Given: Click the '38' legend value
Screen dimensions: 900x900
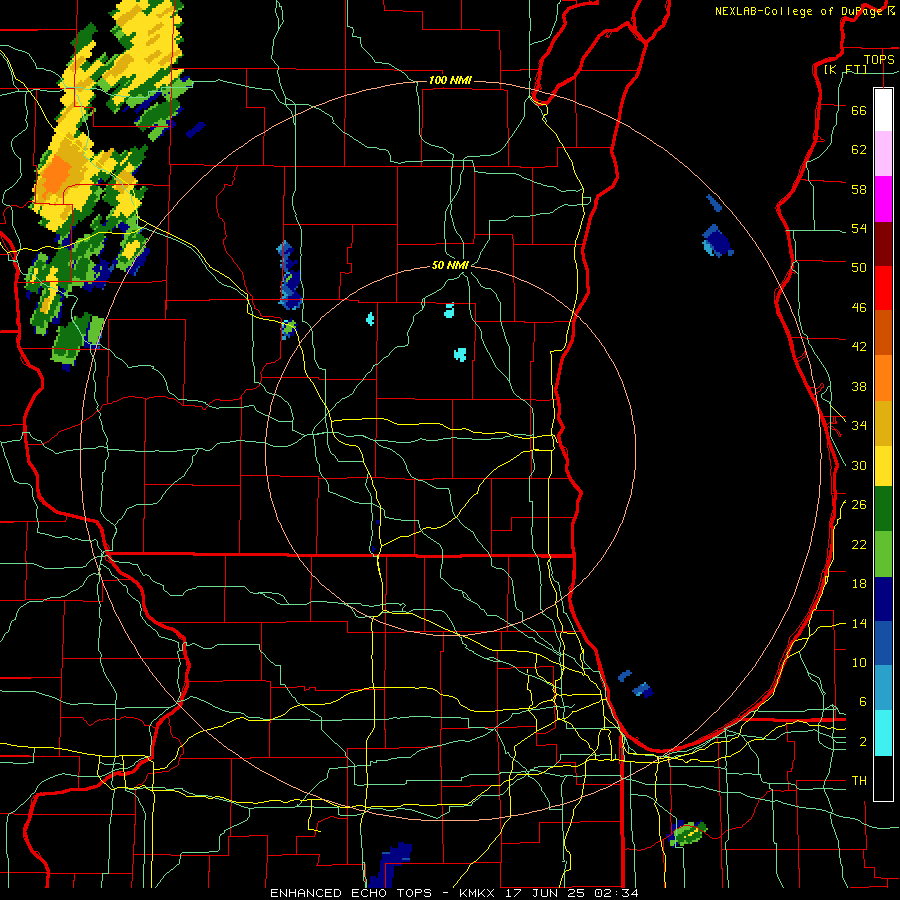Looking at the screenshot, I should click(859, 386).
